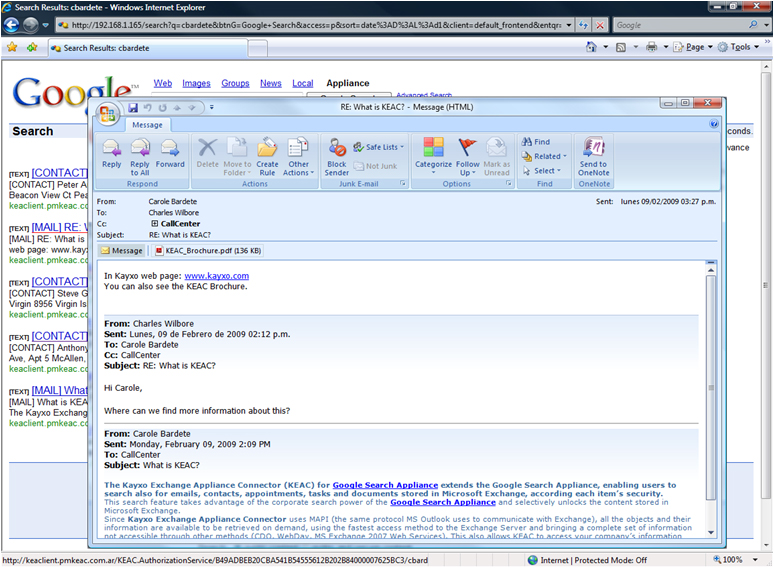Click first Google Search Appliance link
This screenshot has width=774, height=568.
click(x=385, y=485)
